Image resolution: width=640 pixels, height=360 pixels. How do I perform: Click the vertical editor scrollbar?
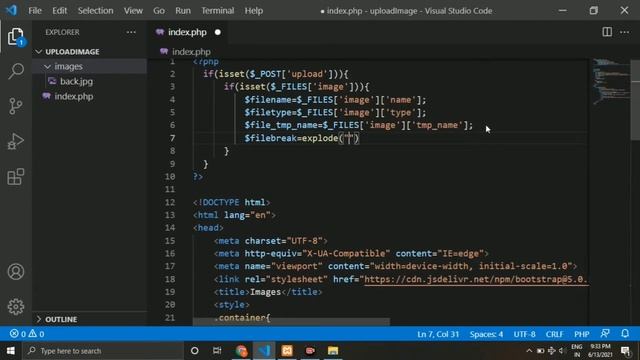pyautogui.click(x=635, y=100)
